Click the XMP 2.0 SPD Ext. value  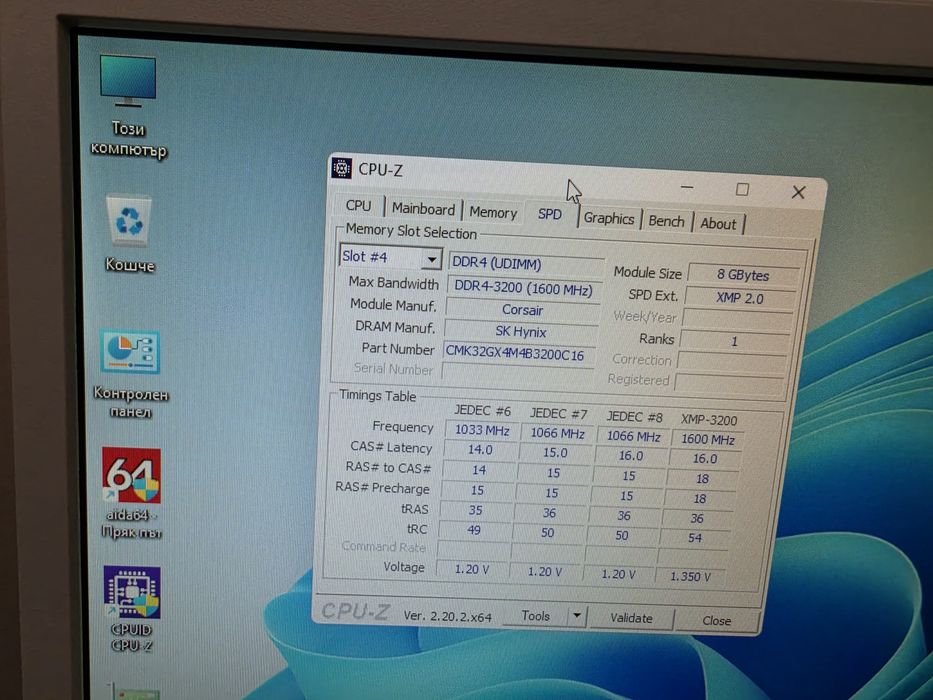click(739, 298)
